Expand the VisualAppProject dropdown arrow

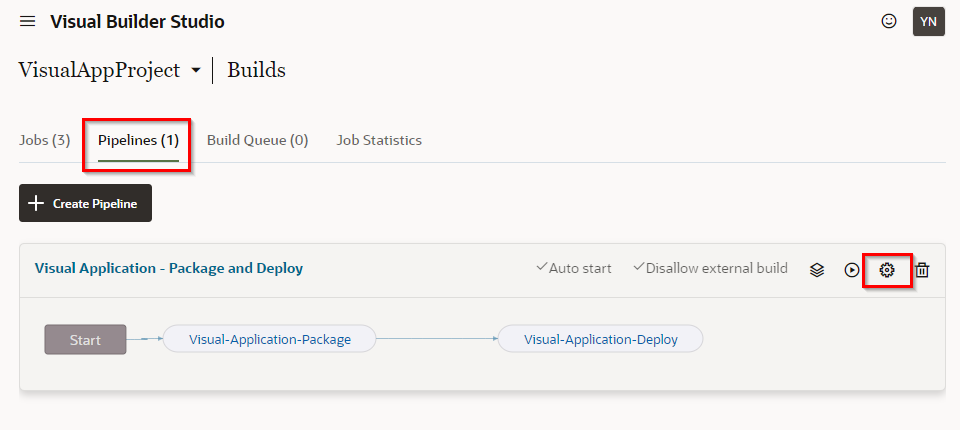196,71
